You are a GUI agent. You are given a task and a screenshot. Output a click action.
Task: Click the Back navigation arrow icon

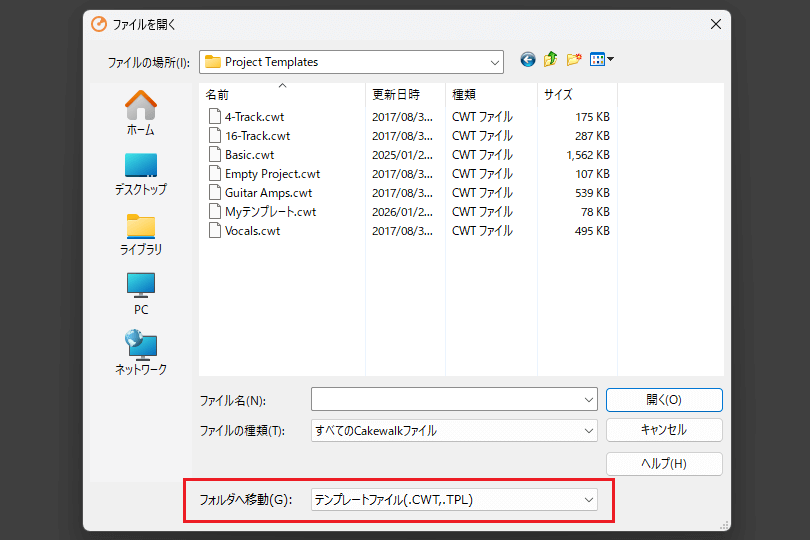pos(528,60)
